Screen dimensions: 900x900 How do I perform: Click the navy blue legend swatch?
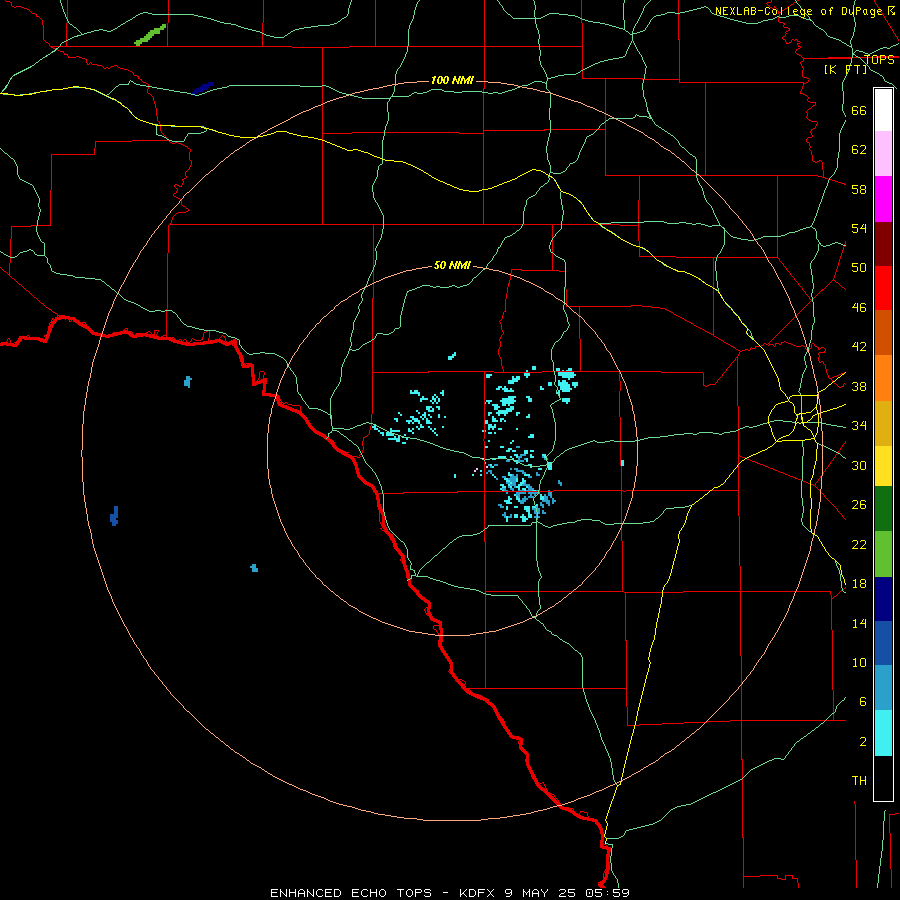pyautogui.click(x=883, y=599)
